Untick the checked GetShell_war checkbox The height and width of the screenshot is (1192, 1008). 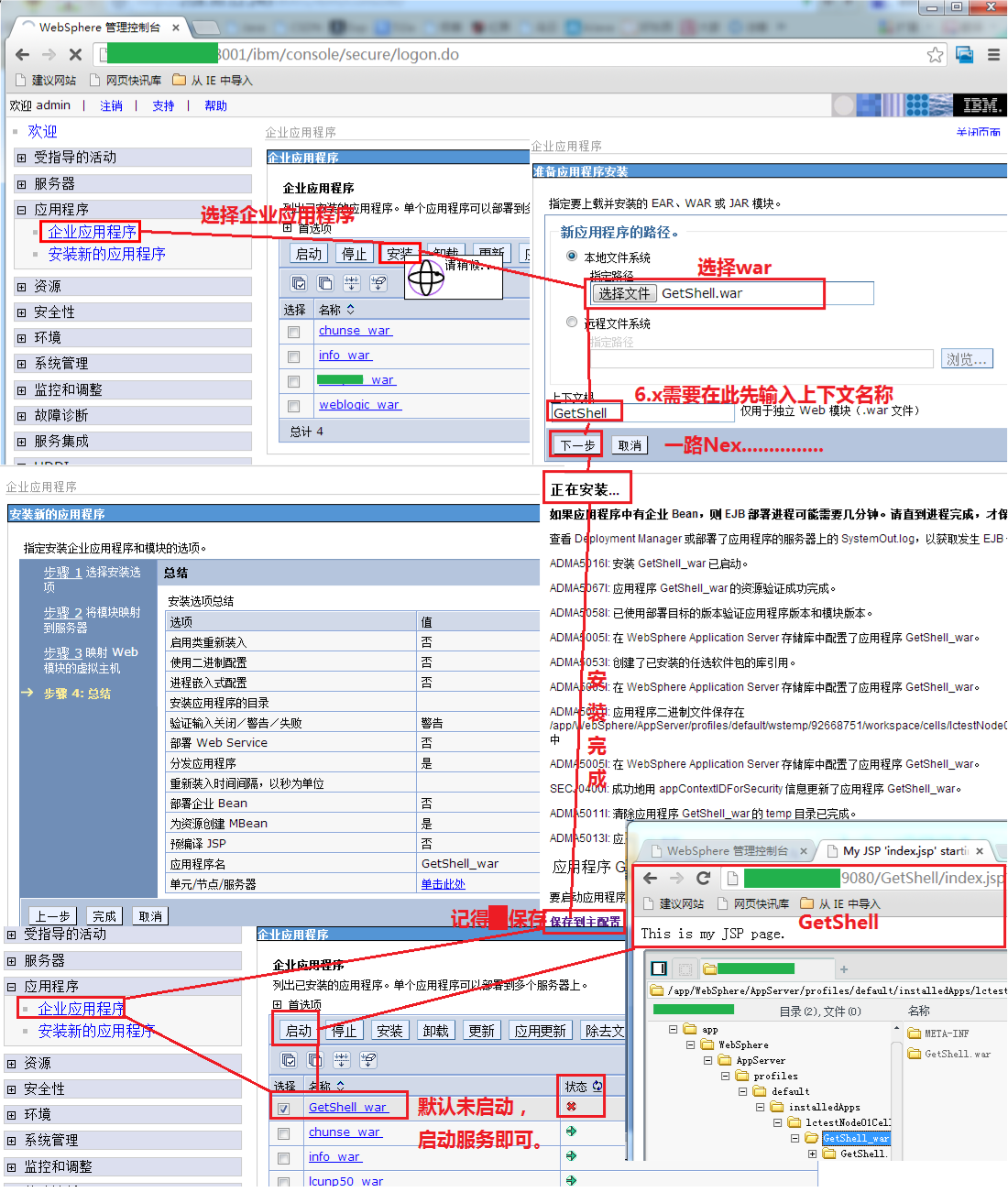coord(284,1109)
